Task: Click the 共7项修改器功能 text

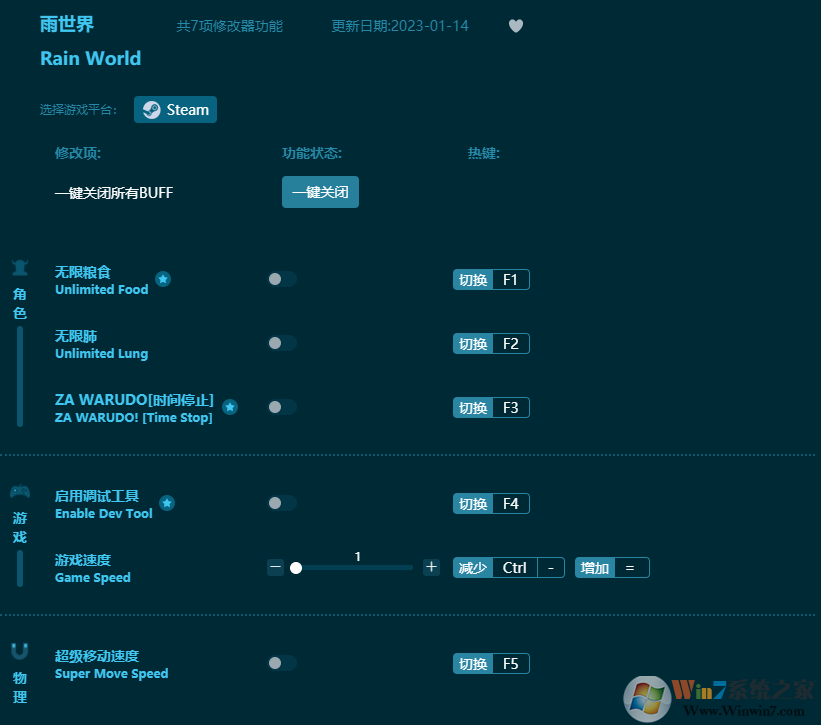Action: click(x=229, y=26)
